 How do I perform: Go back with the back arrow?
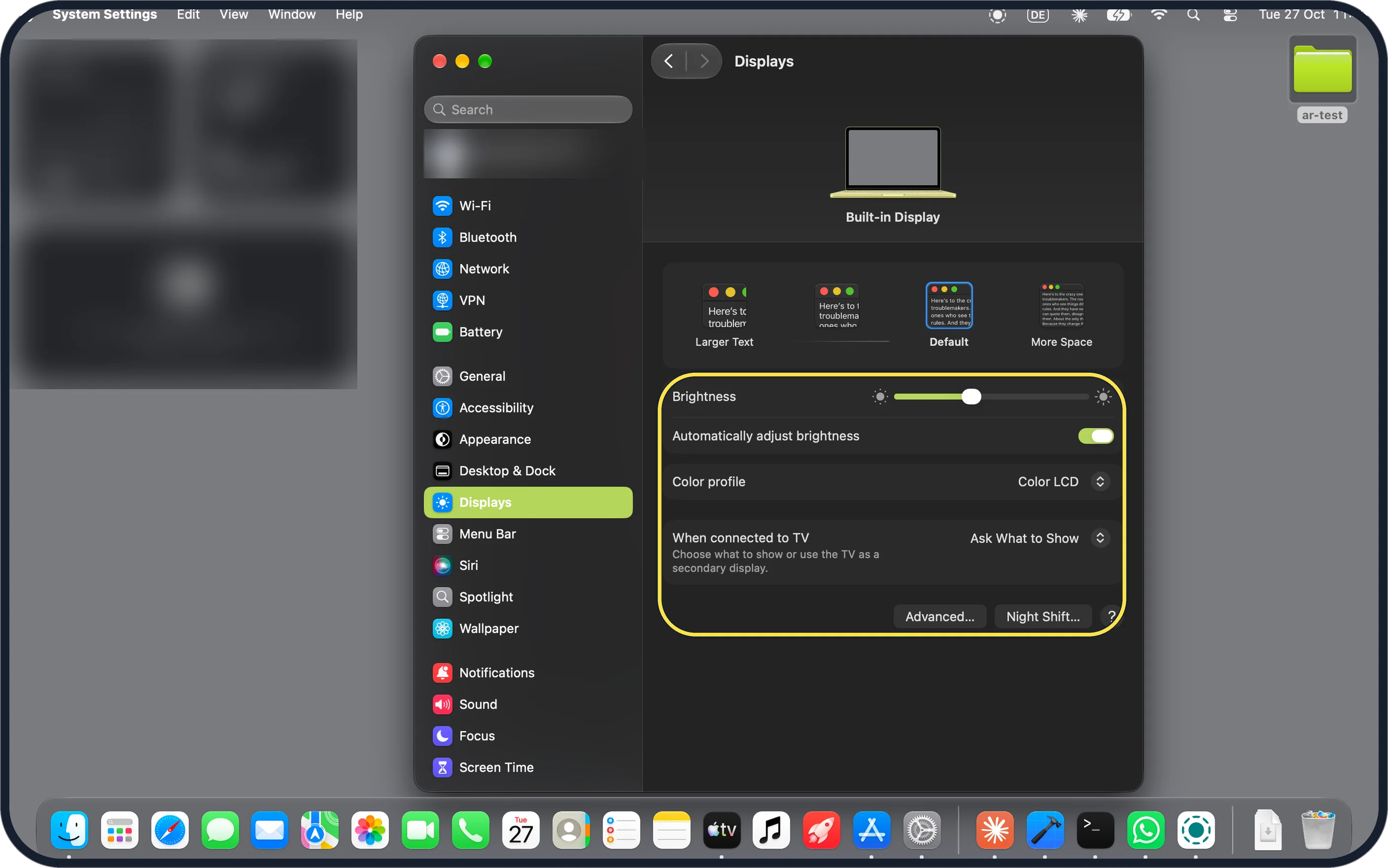pyautogui.click(x=668, y=61)
